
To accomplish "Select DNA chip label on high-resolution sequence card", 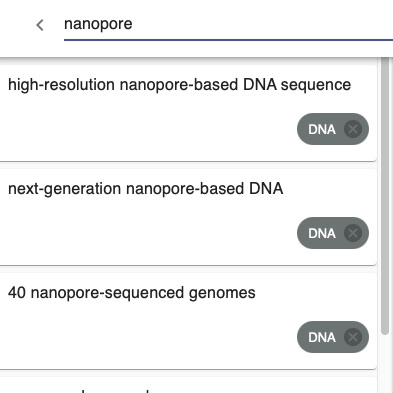I will coord(322,129).
